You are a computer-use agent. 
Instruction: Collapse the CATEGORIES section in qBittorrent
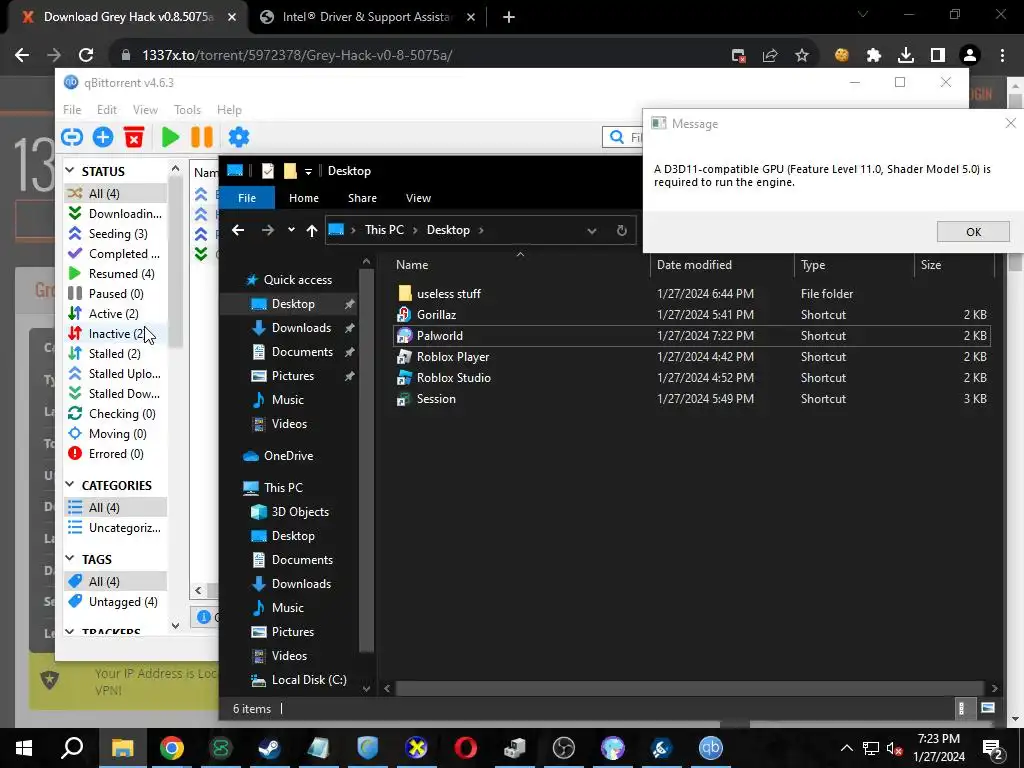point(70,485)
